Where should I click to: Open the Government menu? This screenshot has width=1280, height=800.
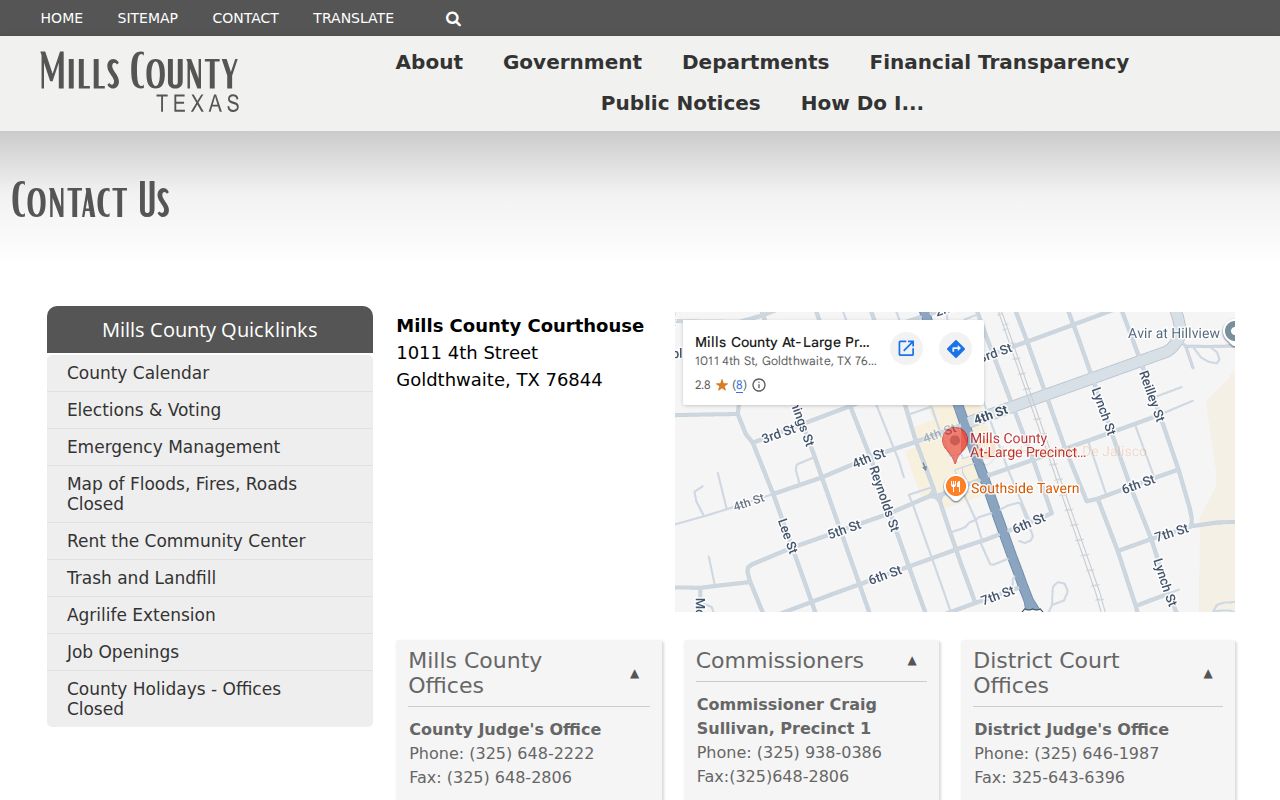click(572, 62)
